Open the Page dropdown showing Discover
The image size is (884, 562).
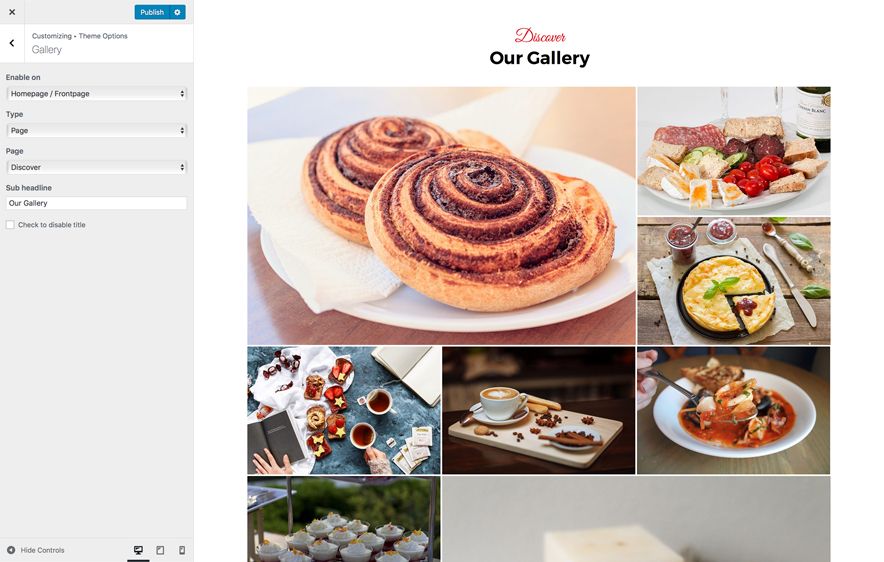(96, 167)
